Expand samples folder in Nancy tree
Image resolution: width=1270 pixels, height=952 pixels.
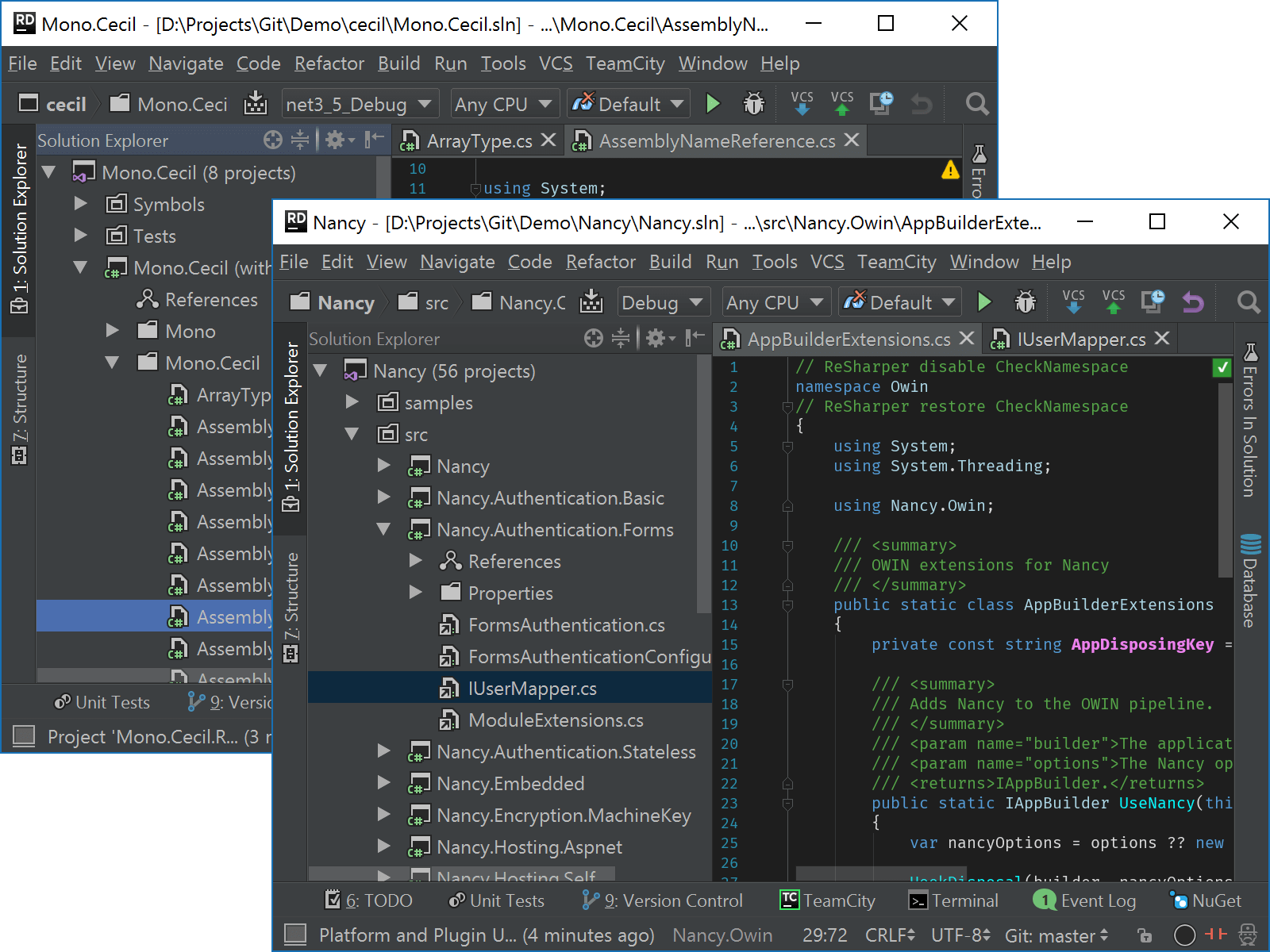click(352, 402)
